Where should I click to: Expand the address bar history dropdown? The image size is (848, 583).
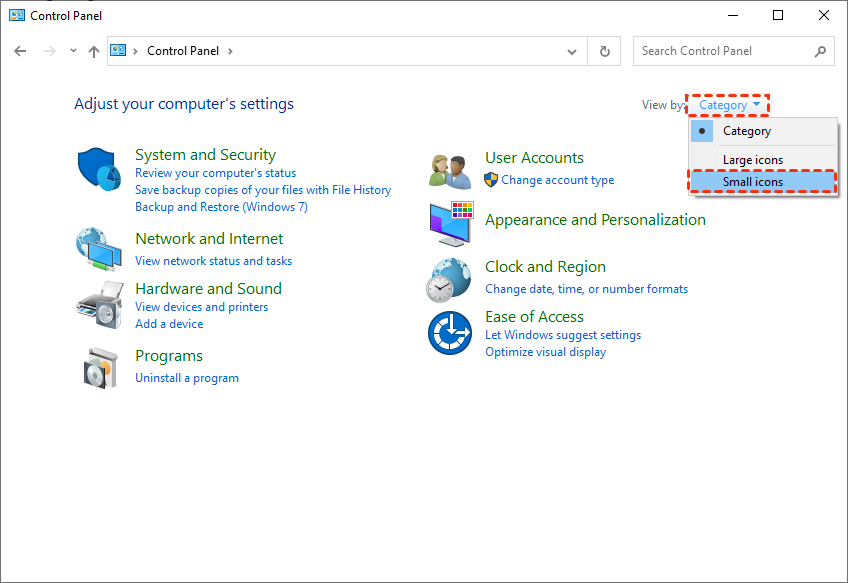pos(572,51)
